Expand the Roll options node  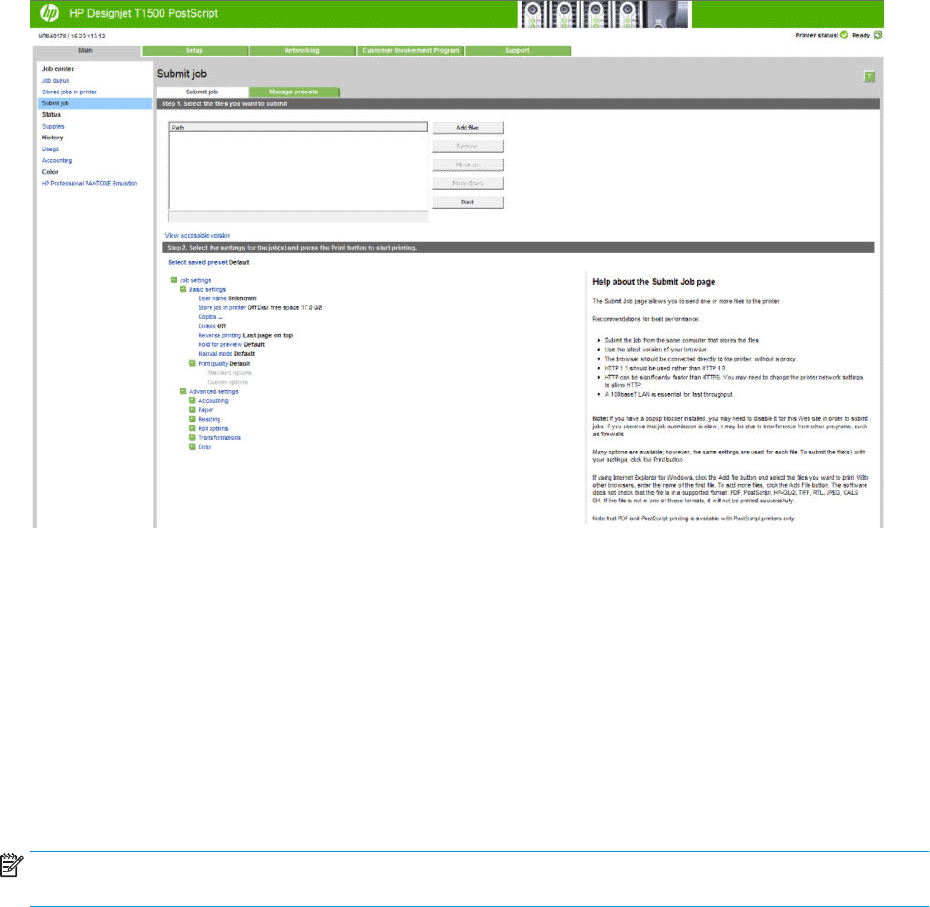click(192, 428)
